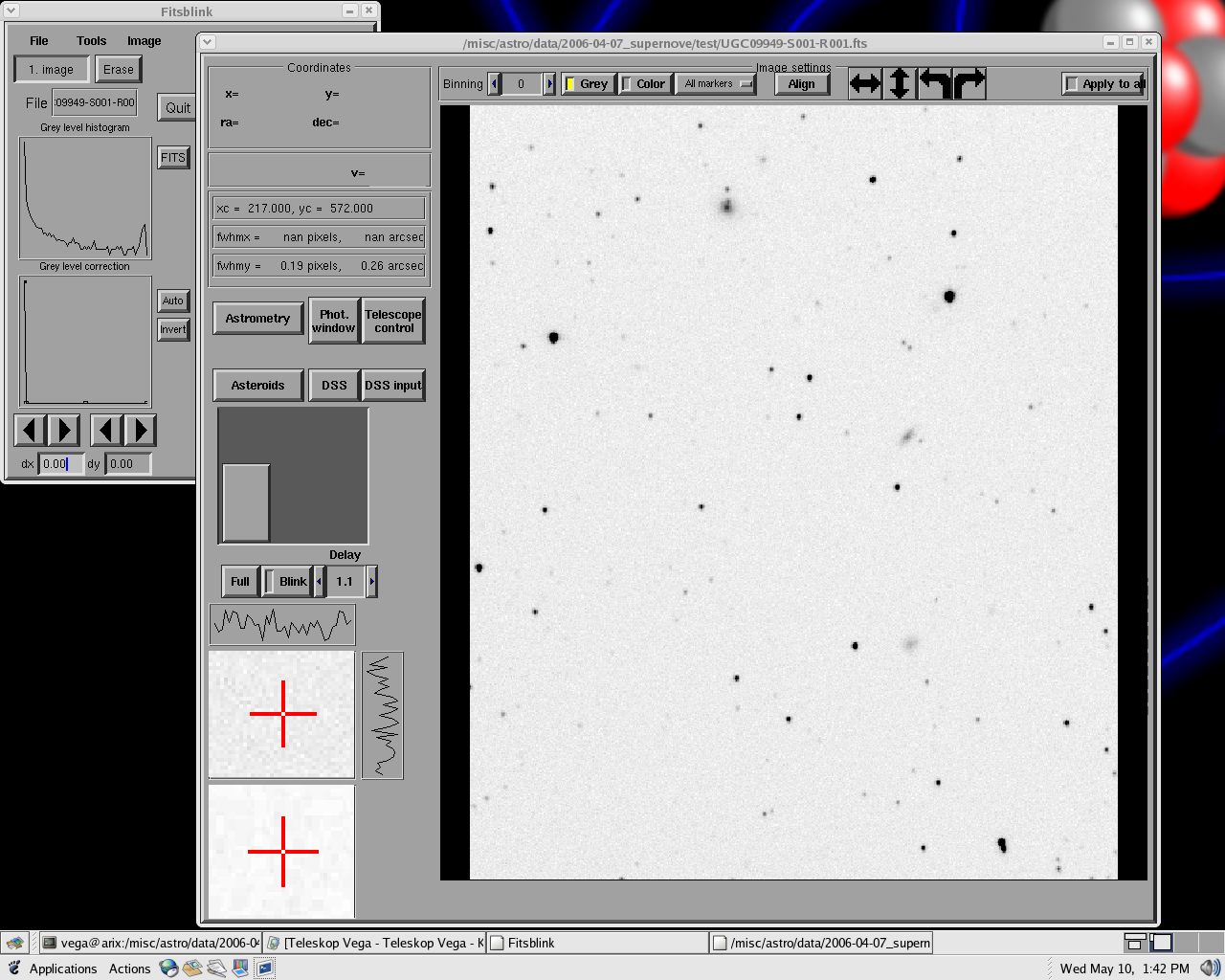Open the Phot. window
Image resolution: width=1225 pixels, height=980 pixels.
point(334,321)
